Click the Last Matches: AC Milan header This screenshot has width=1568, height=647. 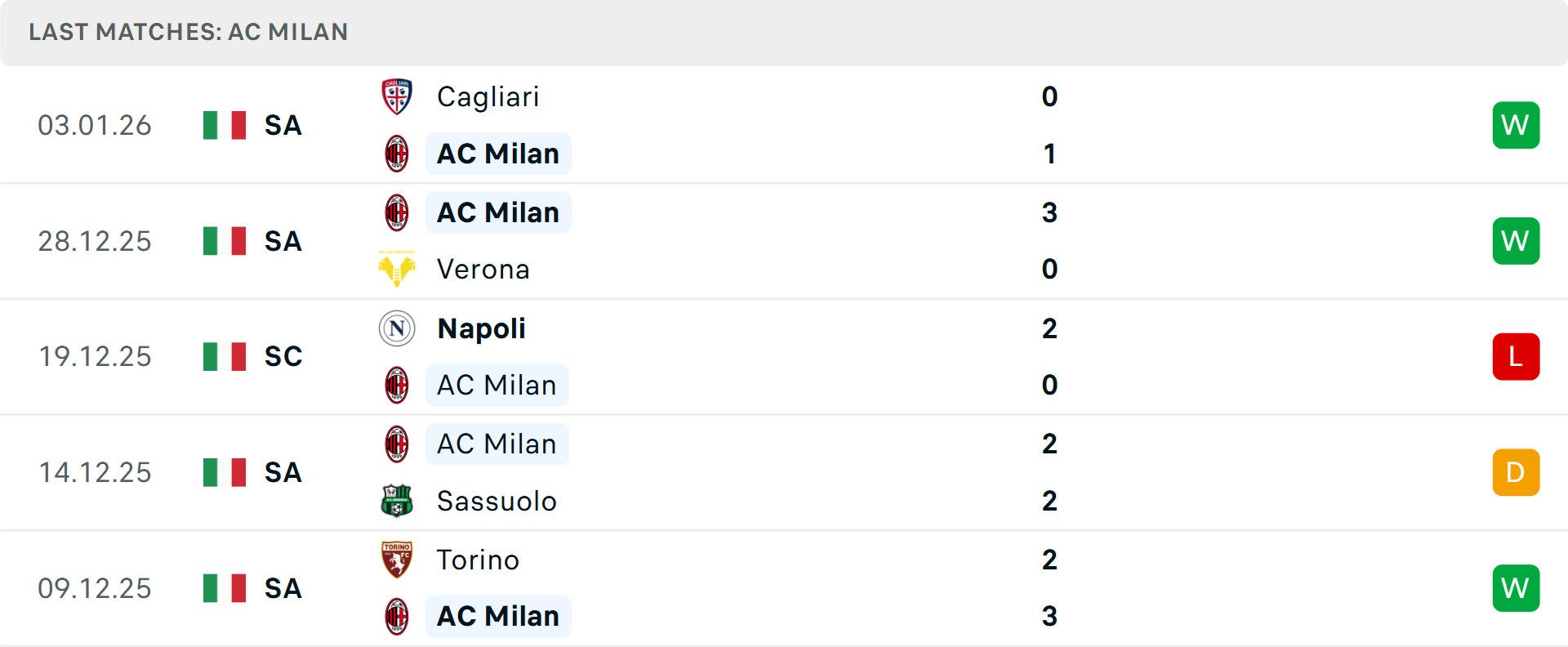coord(188,32)
